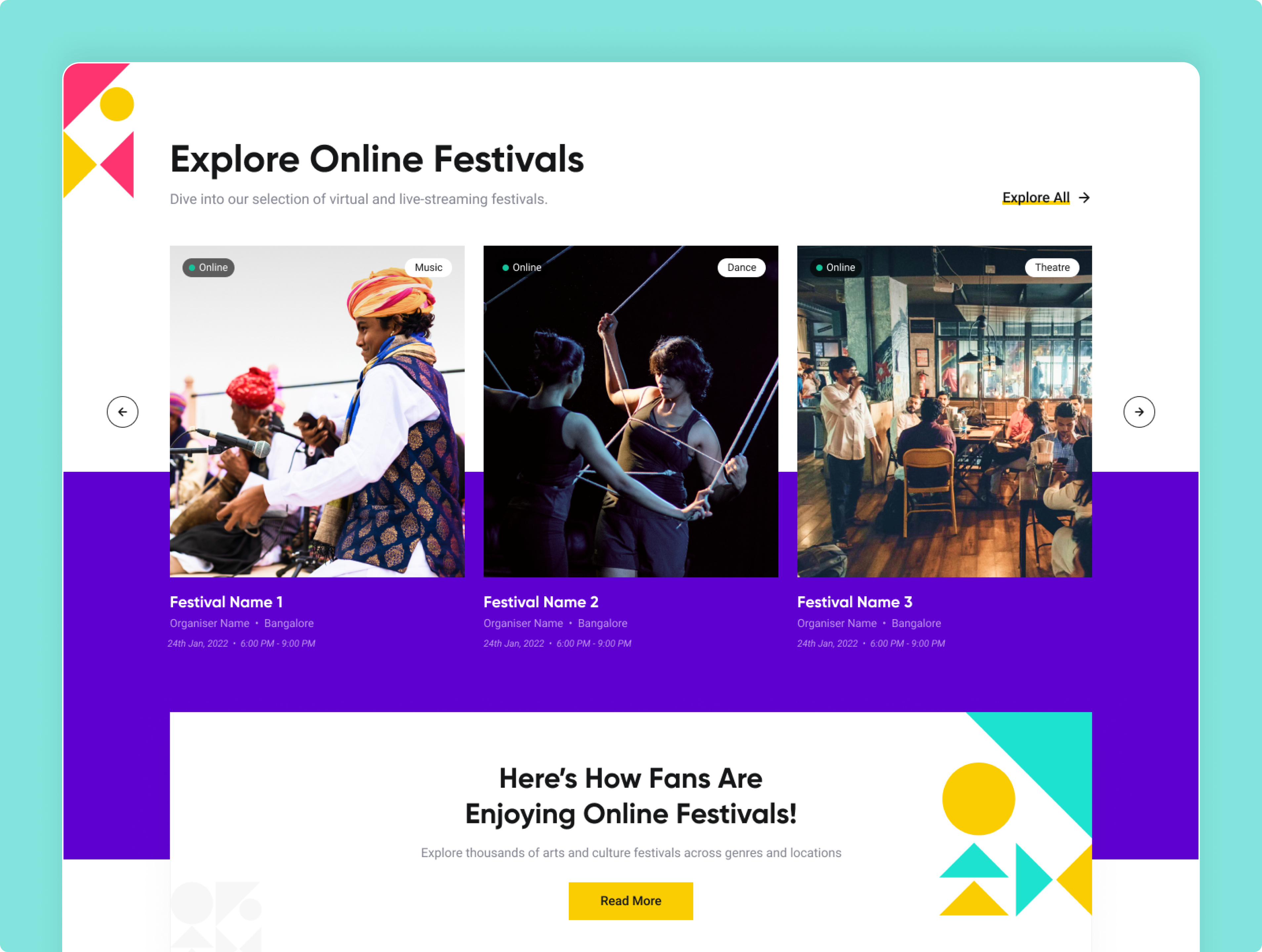Click Organiser Name under Festival Name 2
Viewport: 1262px width, 952px height.
(x=523, y=623)
